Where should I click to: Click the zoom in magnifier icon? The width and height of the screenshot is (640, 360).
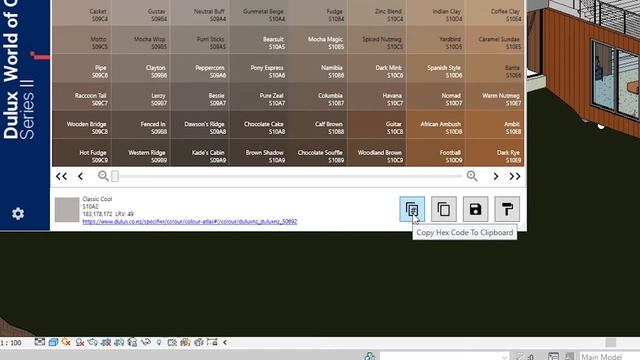pos(472,176)
